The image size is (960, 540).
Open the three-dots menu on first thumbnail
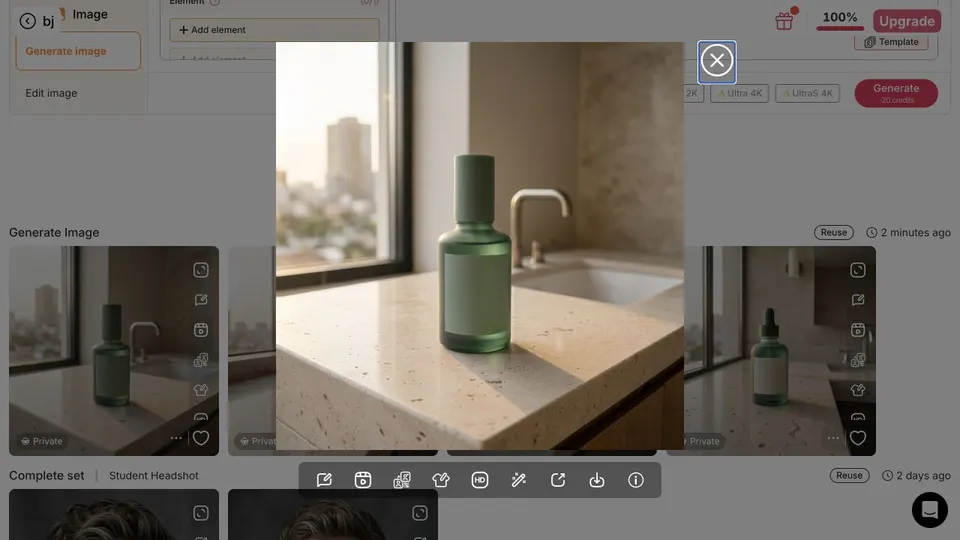point(176,438)
